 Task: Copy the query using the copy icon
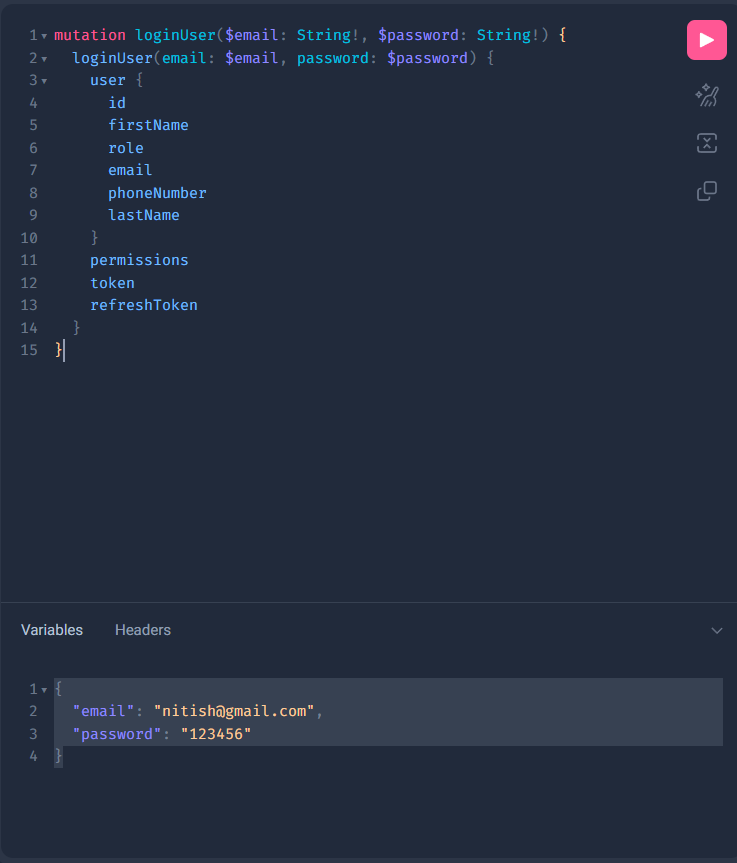707,191
